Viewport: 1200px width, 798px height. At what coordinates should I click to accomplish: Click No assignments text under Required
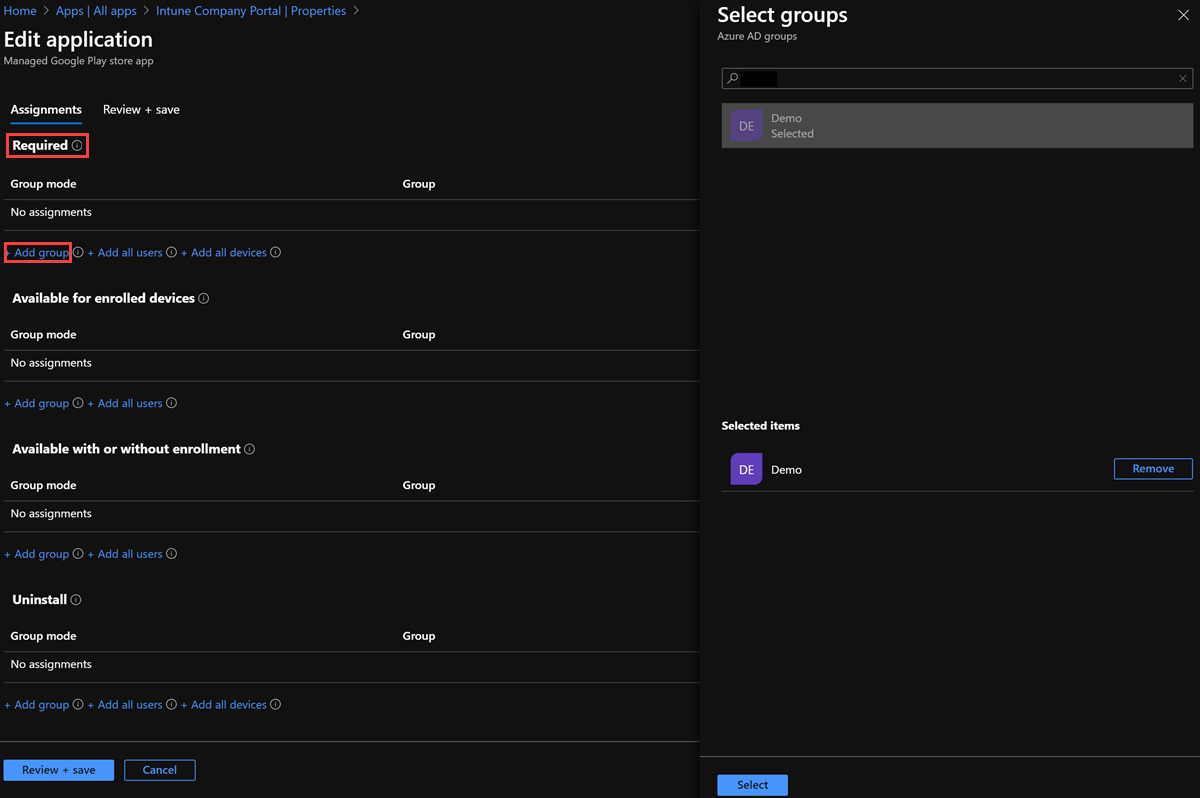(51, 212)
